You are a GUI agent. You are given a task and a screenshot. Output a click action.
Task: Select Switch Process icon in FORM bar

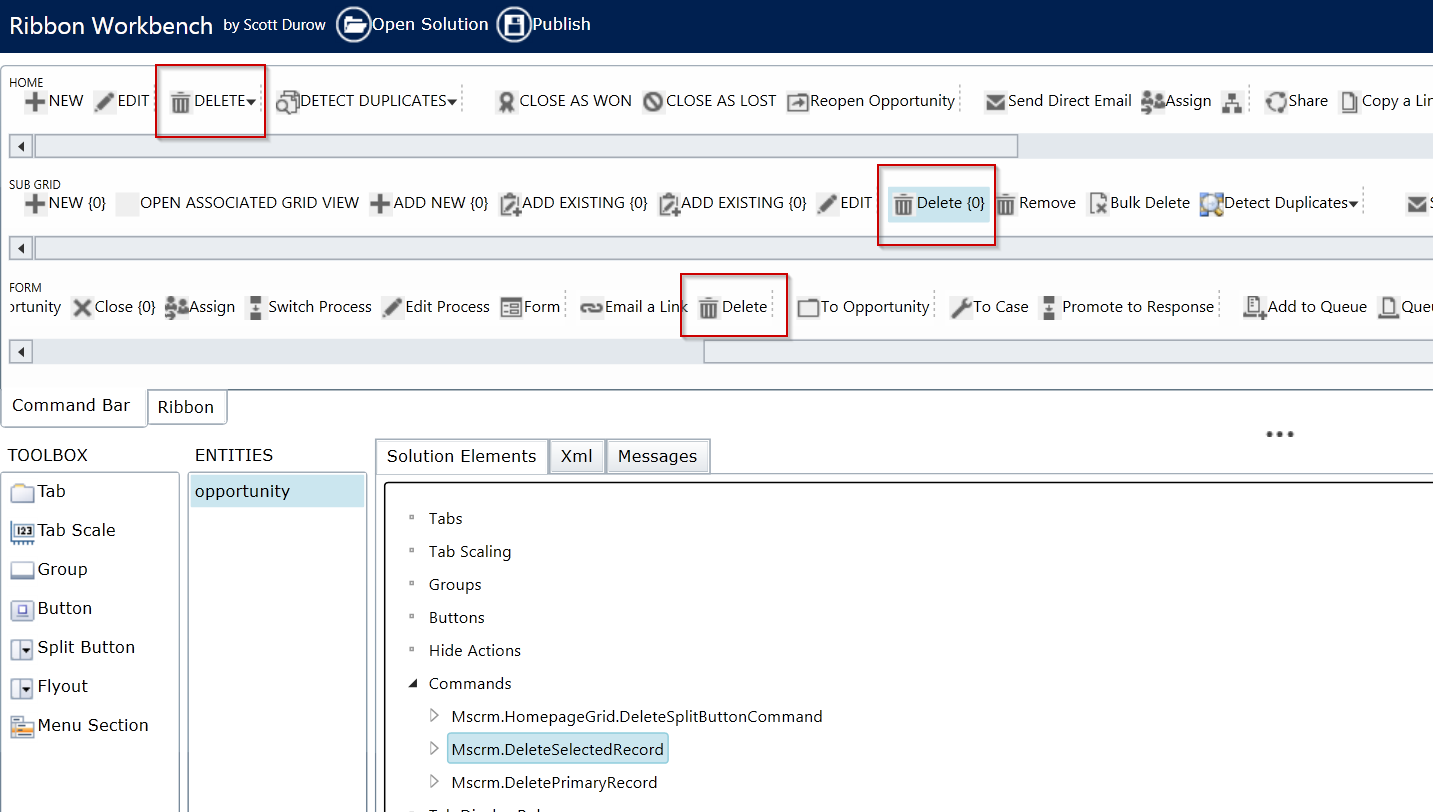point(255,308)
